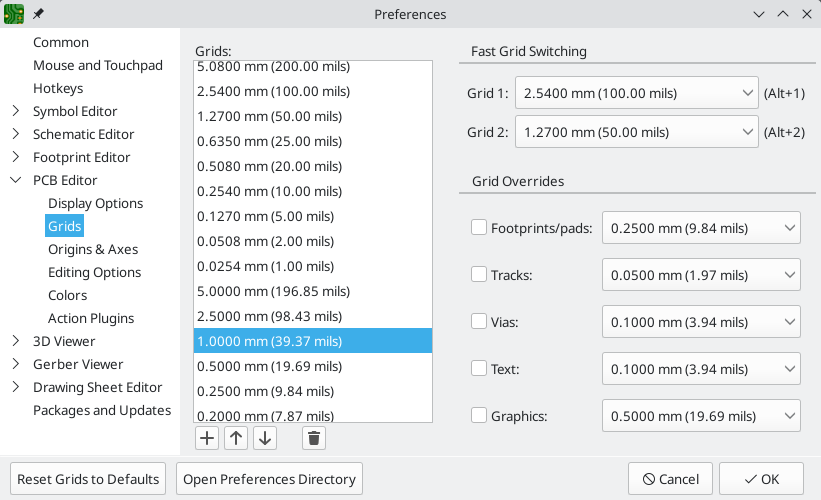Open the Hotkeys preferences page

[x=58, y=88]
